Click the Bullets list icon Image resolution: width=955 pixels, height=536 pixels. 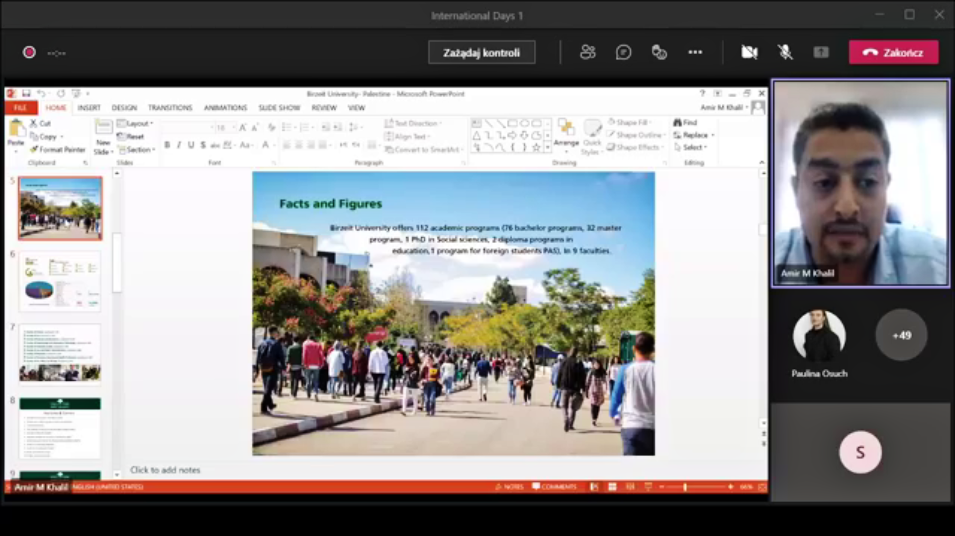tap(287, 127)
